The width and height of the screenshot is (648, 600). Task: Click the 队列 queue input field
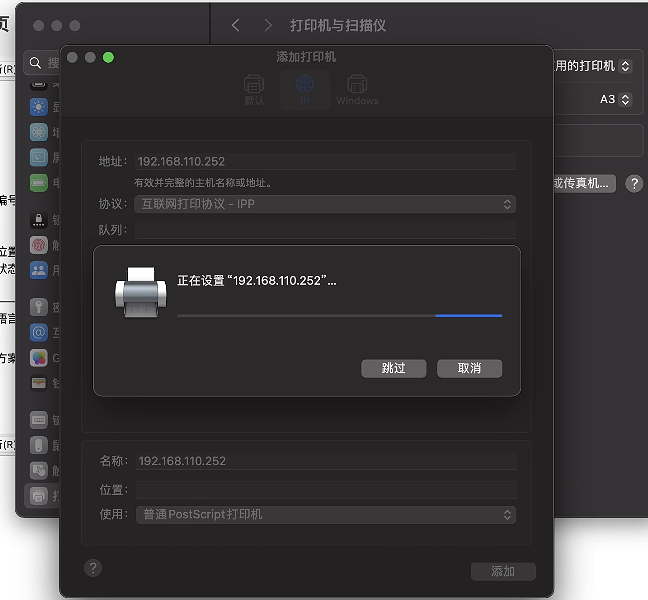[x=325, y=230]
